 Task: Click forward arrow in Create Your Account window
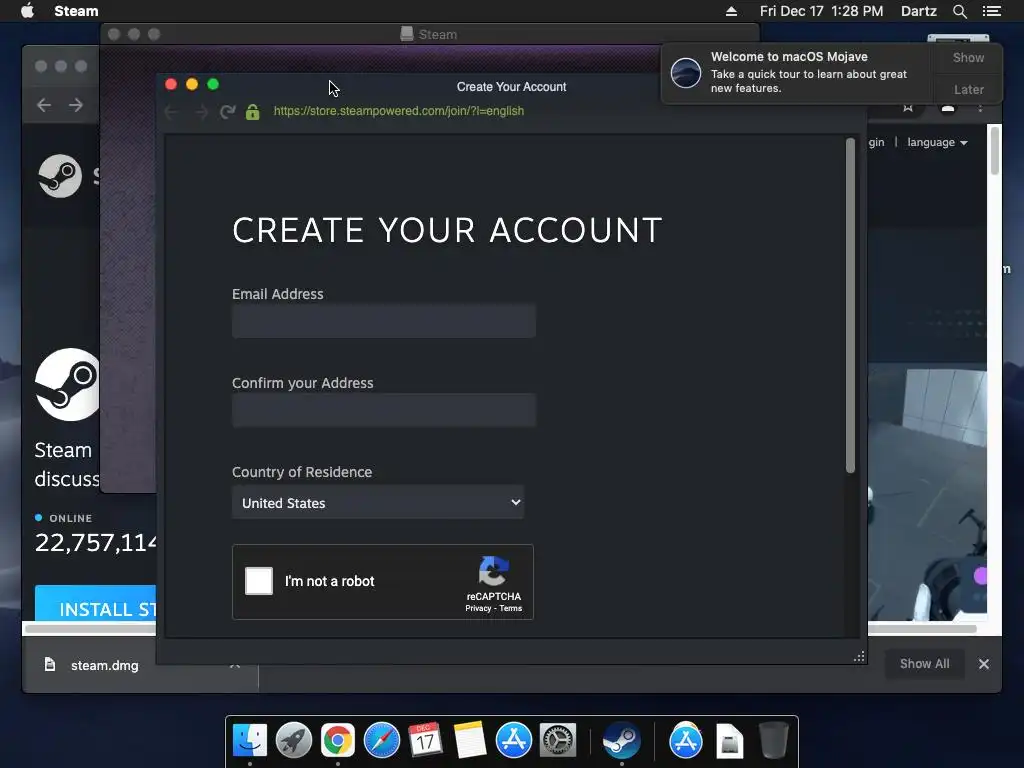(202, 112)
